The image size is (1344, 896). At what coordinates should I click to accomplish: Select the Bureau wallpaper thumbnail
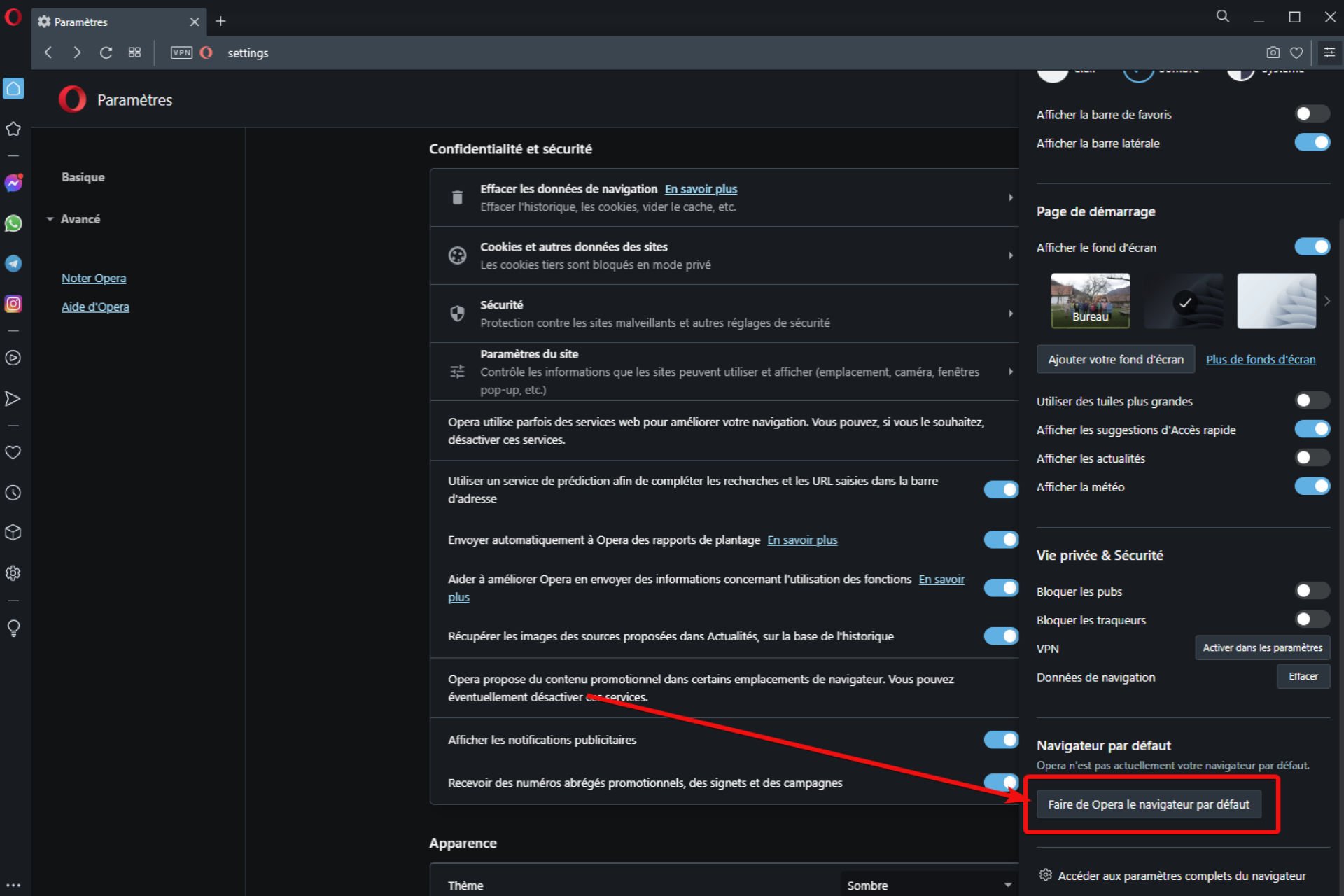click(x=1090, y=300)
